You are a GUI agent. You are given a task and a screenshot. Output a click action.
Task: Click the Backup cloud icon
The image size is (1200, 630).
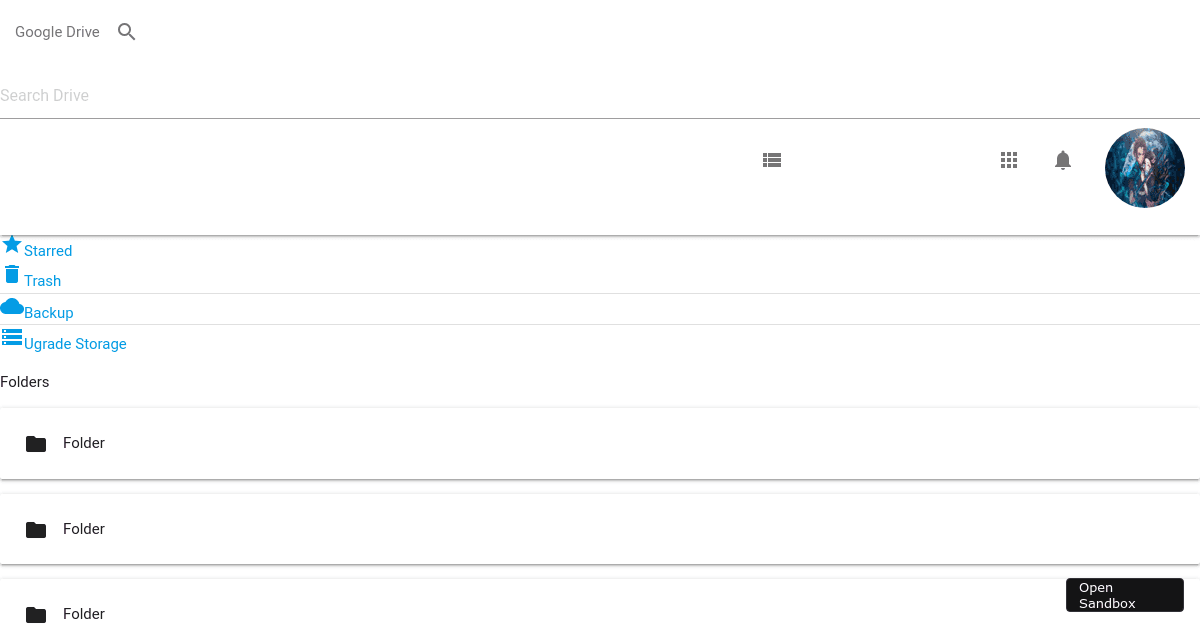[x=10, y=306]
